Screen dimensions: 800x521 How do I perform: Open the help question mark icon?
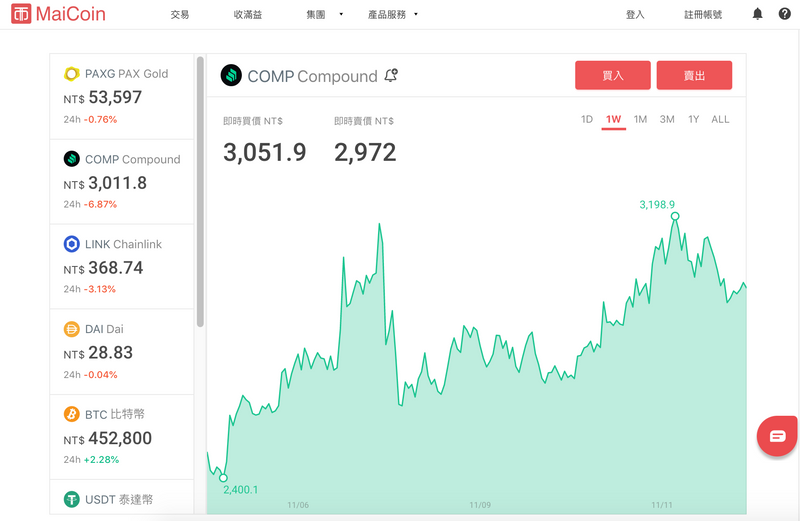[x=785, y=14]
